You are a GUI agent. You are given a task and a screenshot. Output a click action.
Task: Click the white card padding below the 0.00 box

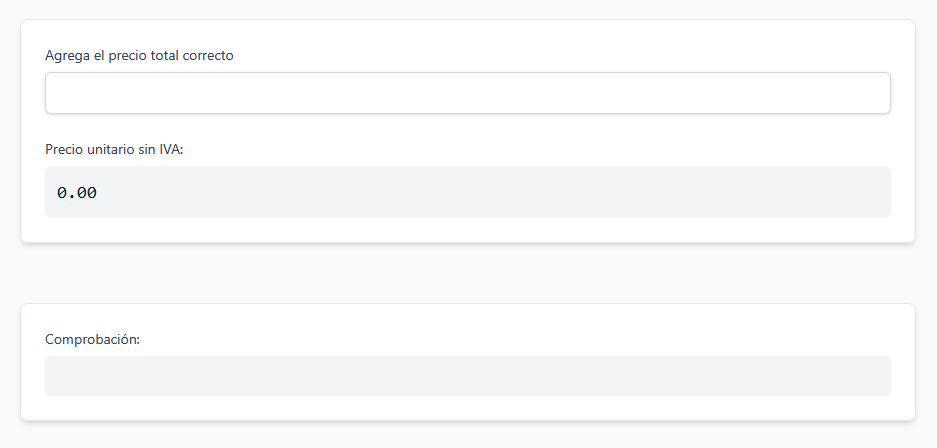467,230
